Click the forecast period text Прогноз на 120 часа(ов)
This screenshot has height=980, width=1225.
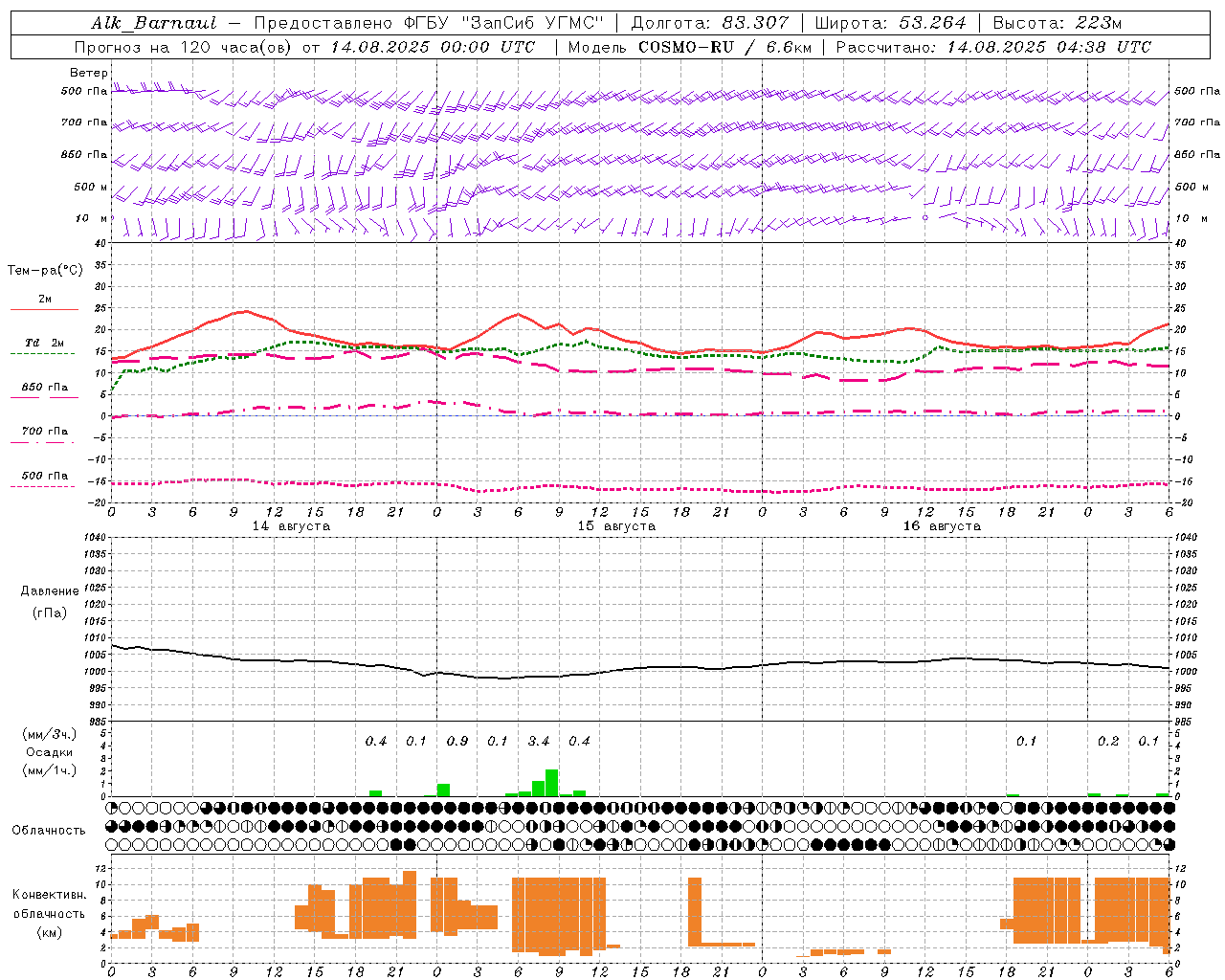185,47
